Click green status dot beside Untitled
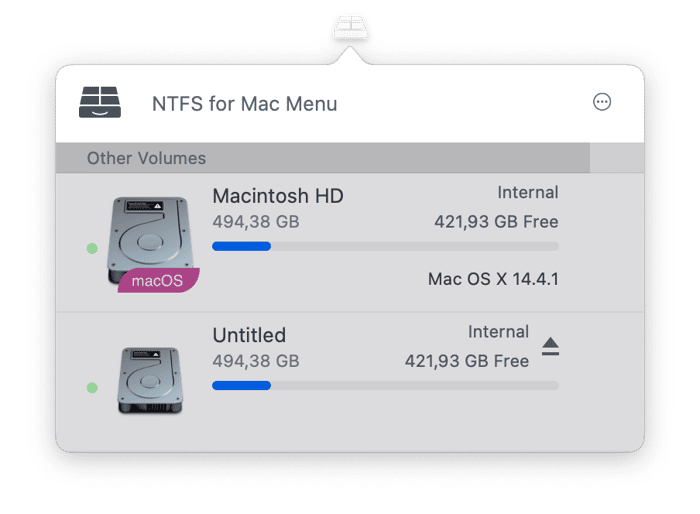 click(x=92, y=387)
